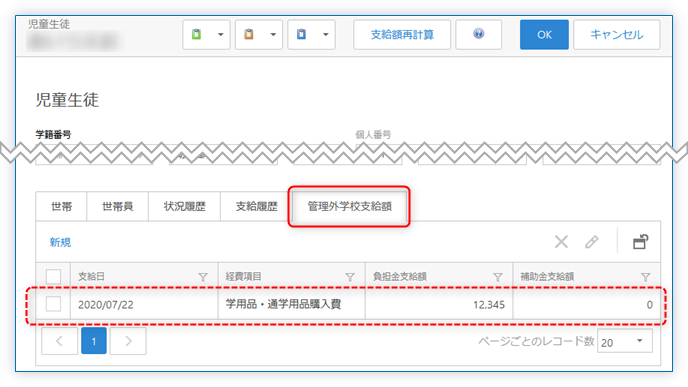Open the 経費項目 column filter
Viewport: 688px width, 387px height.
[350, 277]
